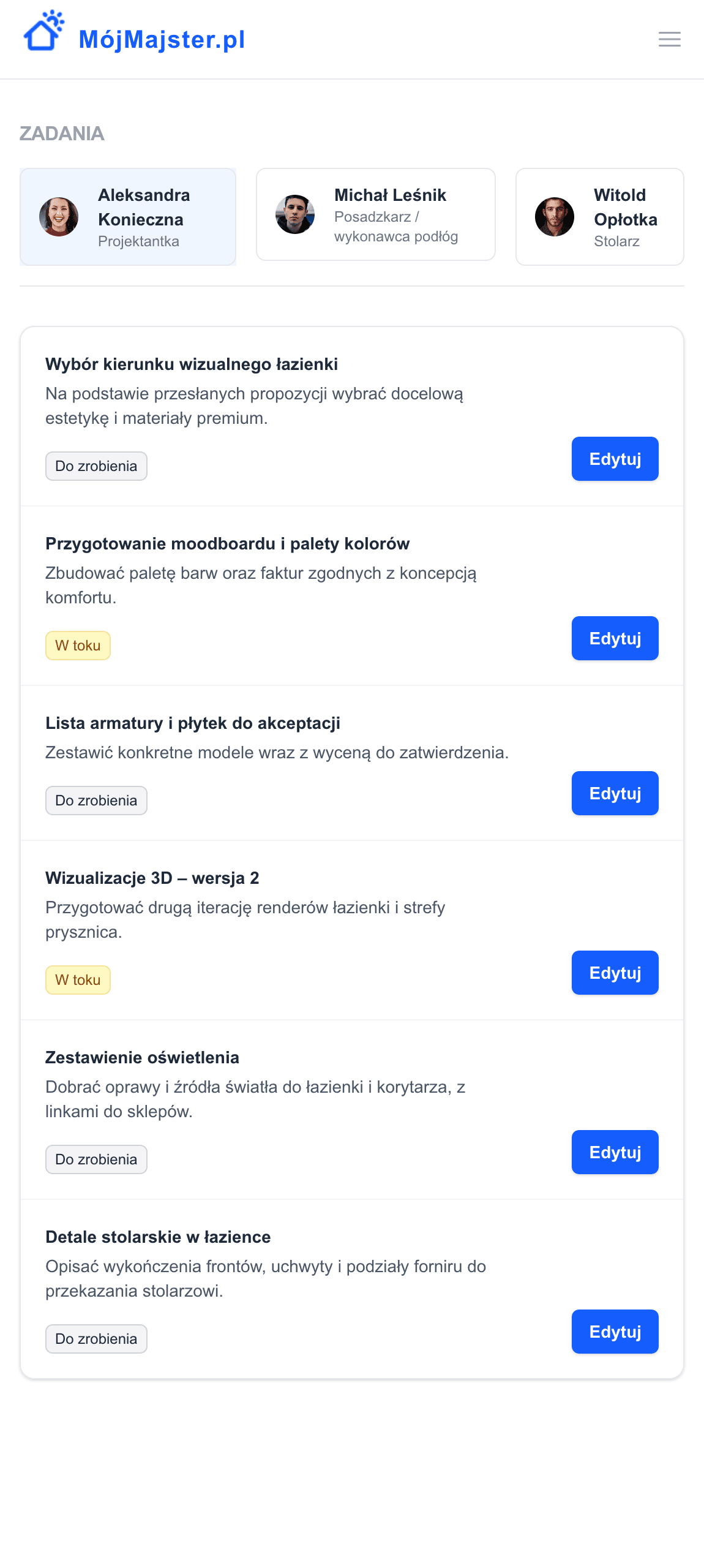Click 'Do zrobienia' badge under Wybór kierunku
This screenshot has height=1568, width=704.
tap(96, 466)
